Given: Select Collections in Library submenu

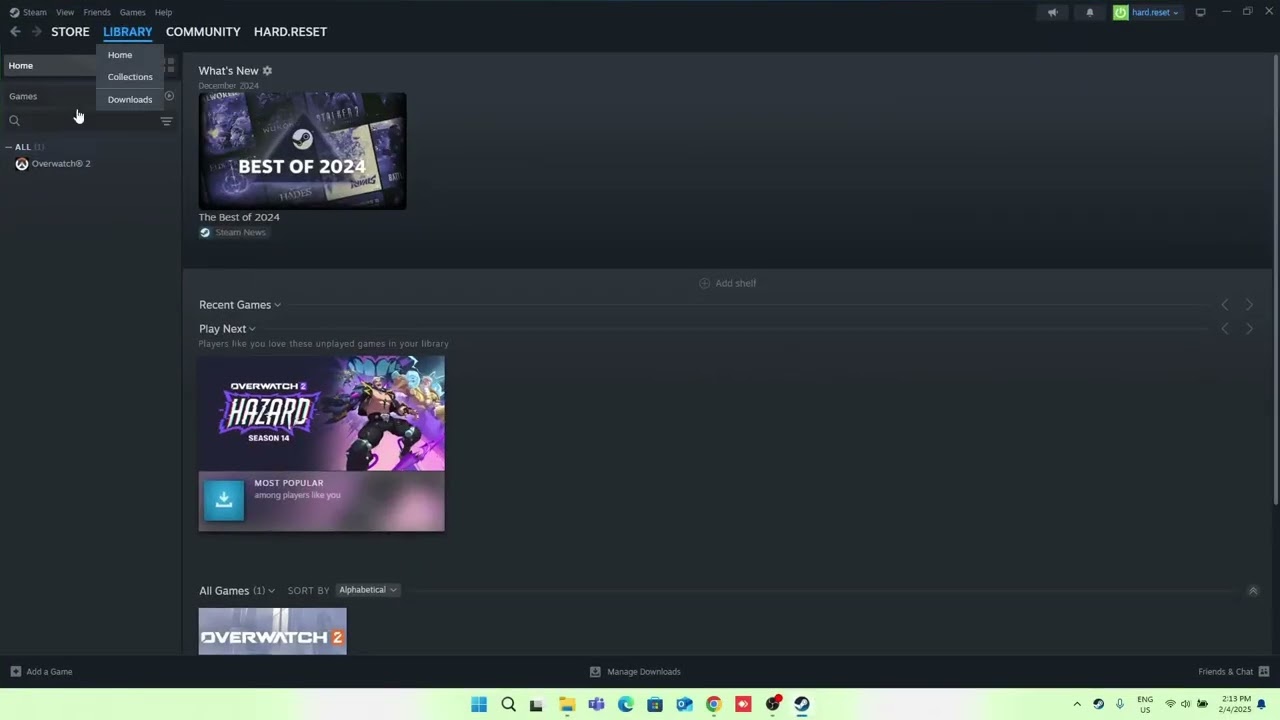Looking at the screenshot, I should click(130, 77).
